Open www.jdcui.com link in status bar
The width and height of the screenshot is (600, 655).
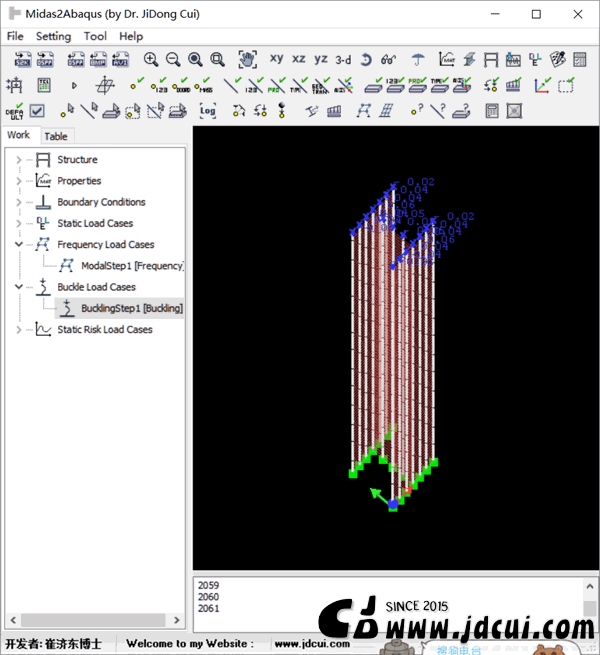pyautogui.click(x=312, y=644)
